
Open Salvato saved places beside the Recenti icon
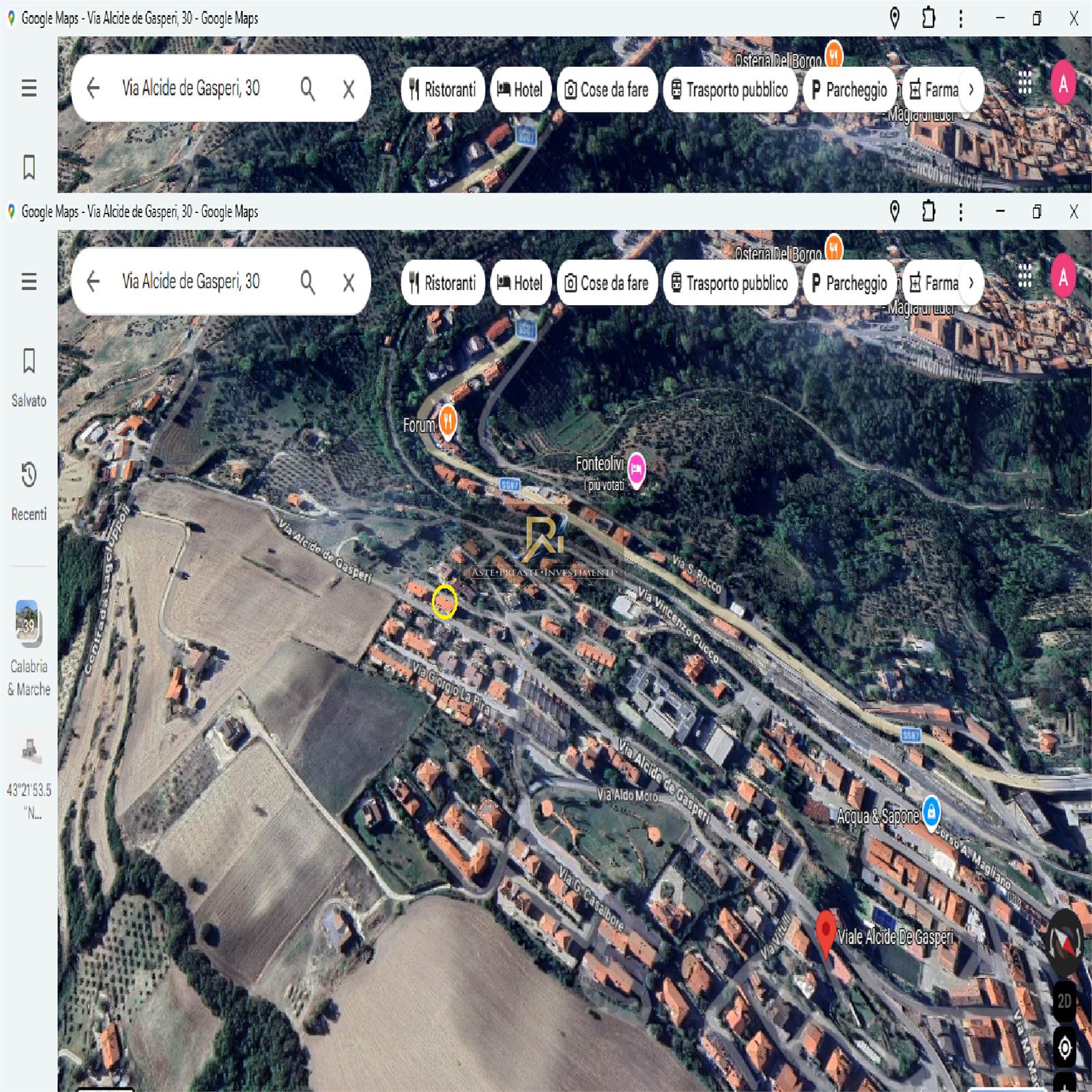[29, 376]
